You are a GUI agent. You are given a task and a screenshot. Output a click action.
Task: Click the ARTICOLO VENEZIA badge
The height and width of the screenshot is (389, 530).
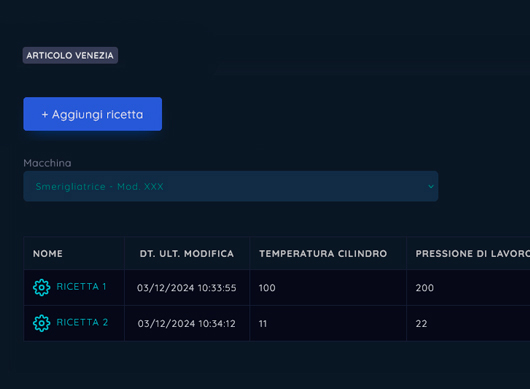point(70,55)
